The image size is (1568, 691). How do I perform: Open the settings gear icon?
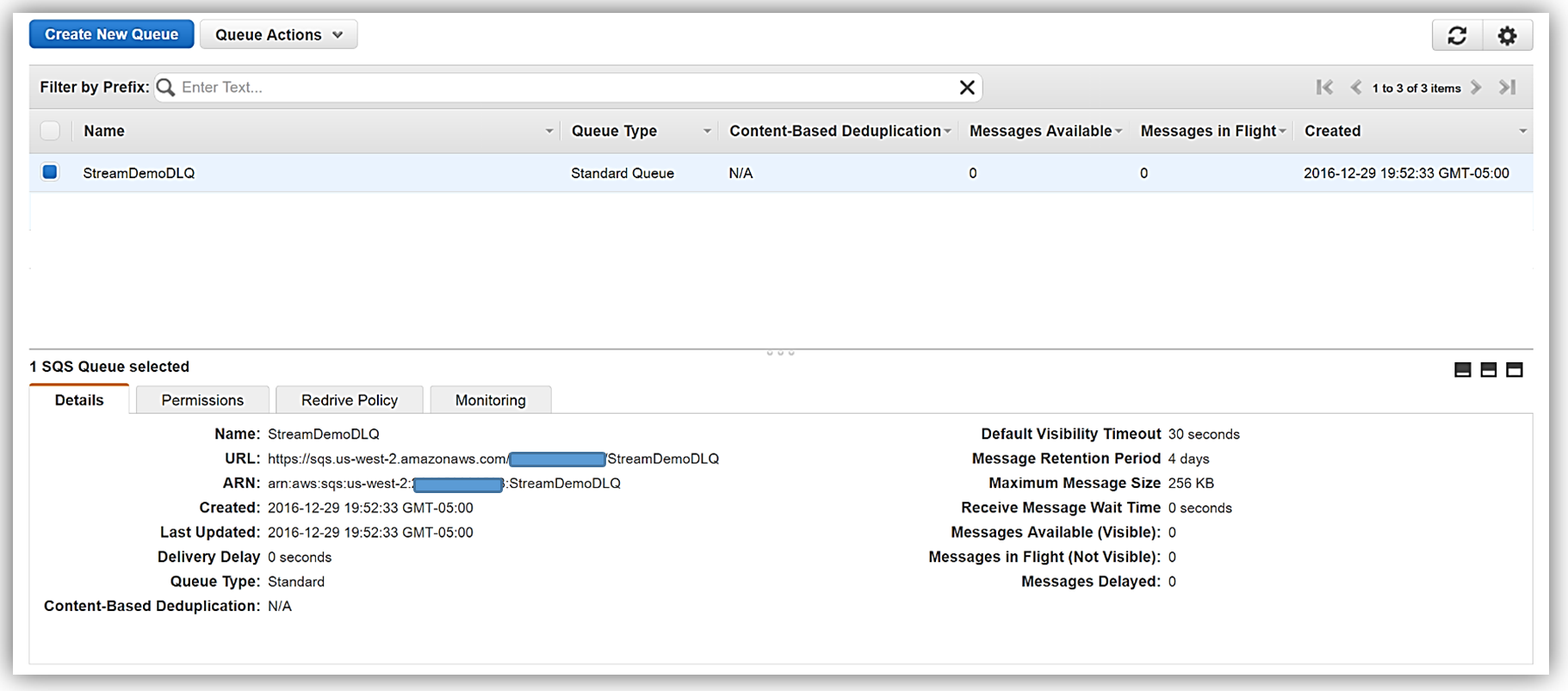point(1507,35)
